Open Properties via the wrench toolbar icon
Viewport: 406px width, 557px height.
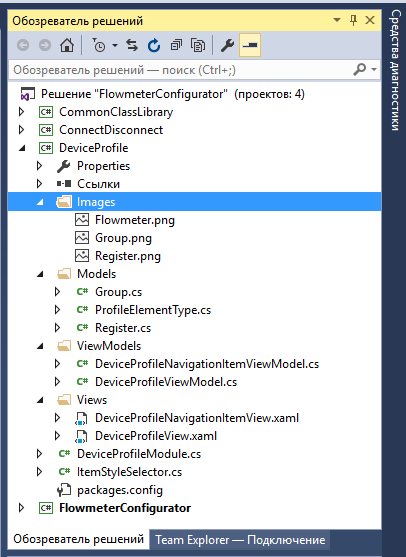tap(227, 45)
